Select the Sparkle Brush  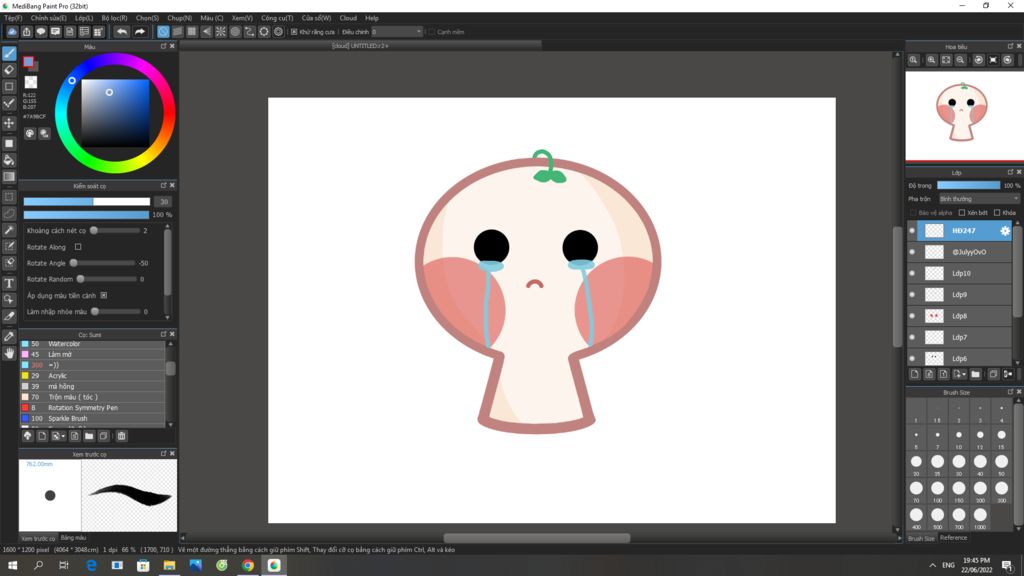tap(93, 419)
